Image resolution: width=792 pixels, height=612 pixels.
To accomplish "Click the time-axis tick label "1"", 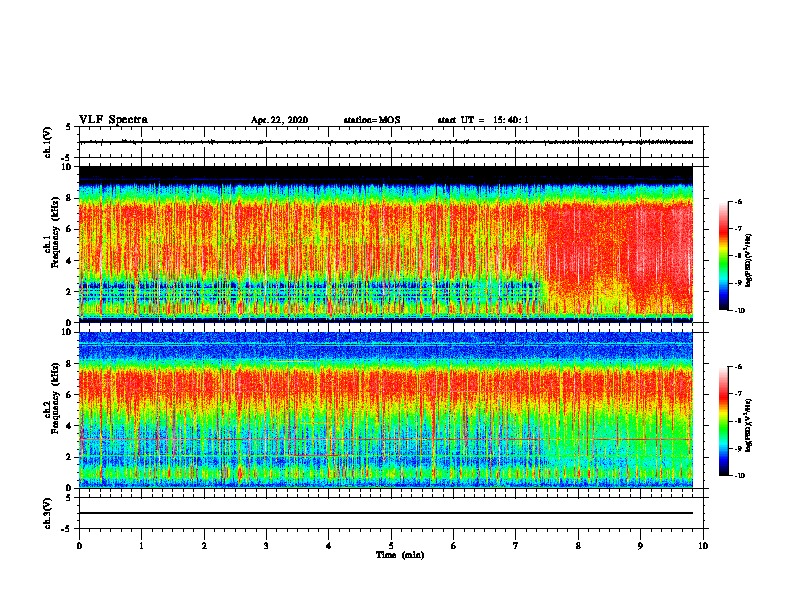I will tap(141, 546).
